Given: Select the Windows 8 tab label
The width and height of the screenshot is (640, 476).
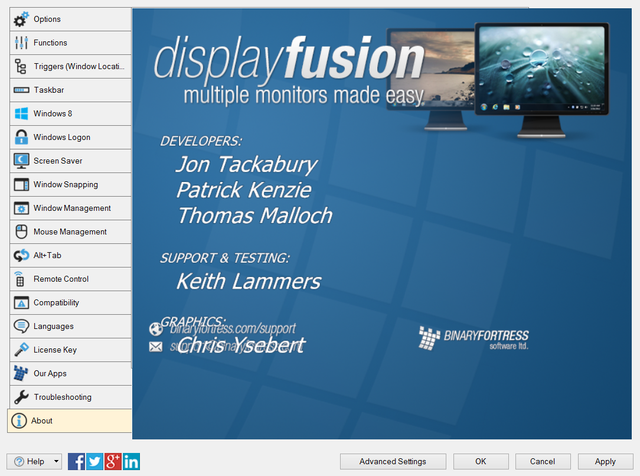Looking at the screenshot, I should coord(53,113).
